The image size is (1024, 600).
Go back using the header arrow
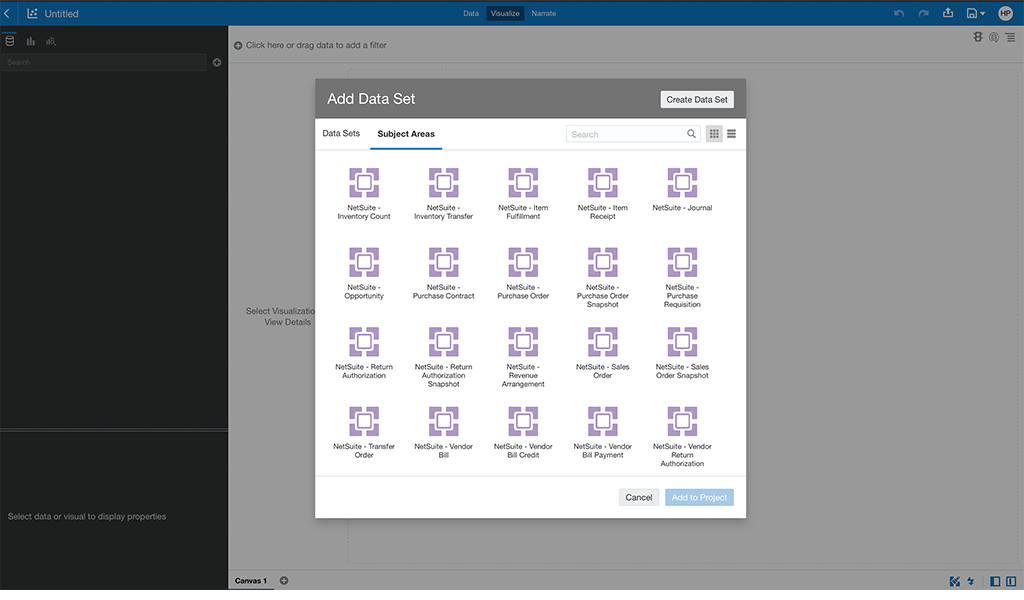tap(7, 13)
